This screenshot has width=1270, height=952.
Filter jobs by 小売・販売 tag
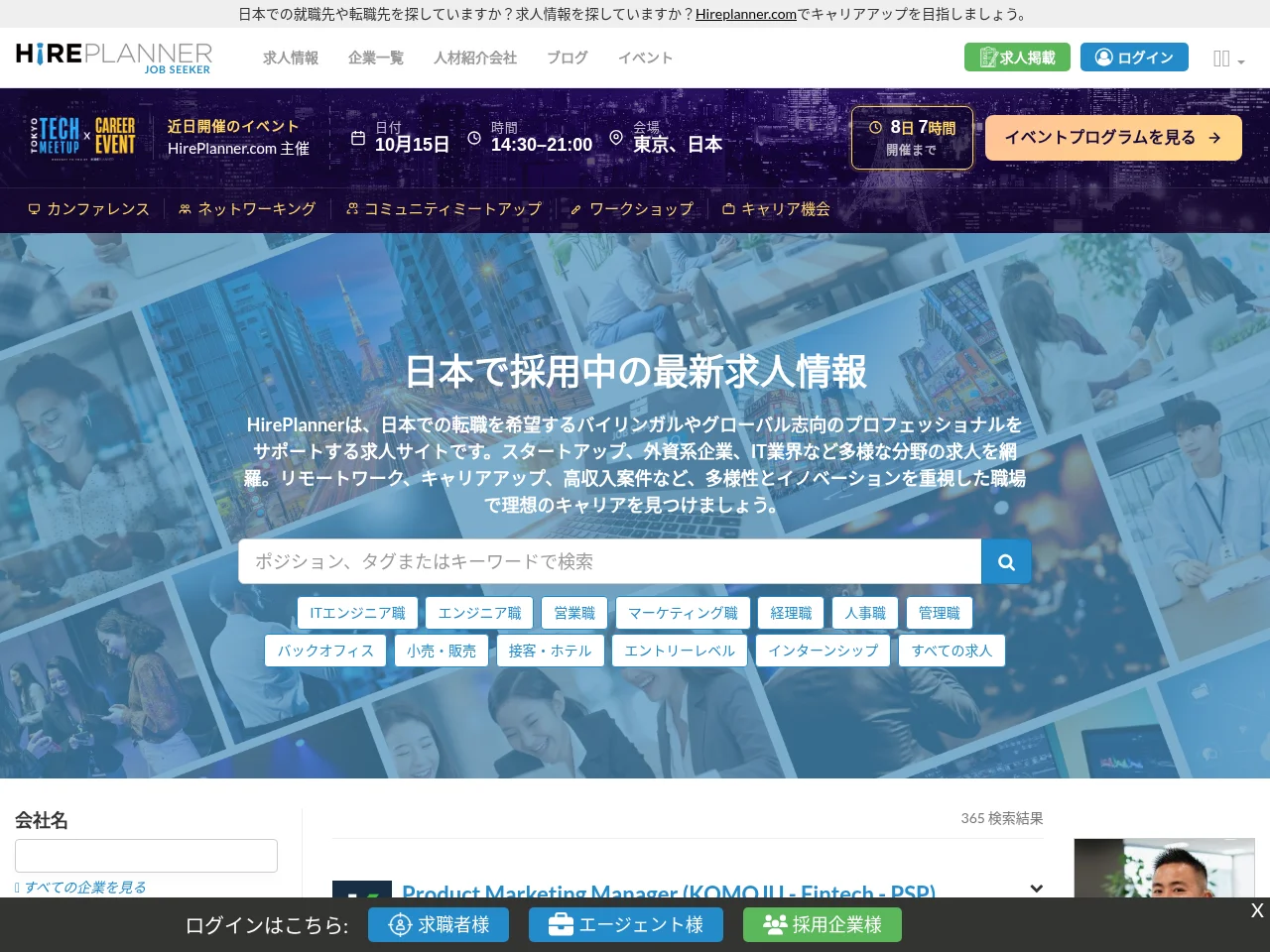442,651
